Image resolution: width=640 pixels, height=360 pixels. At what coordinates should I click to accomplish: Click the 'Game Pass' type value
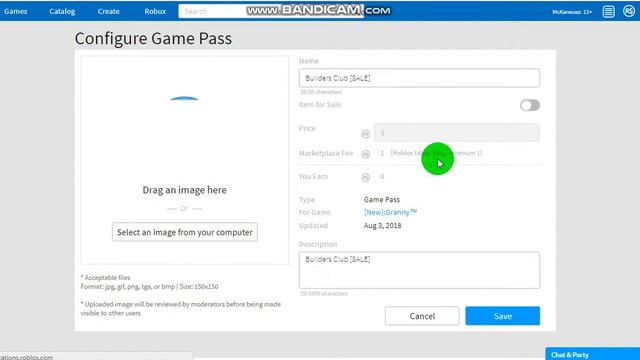tap(382, 200)
